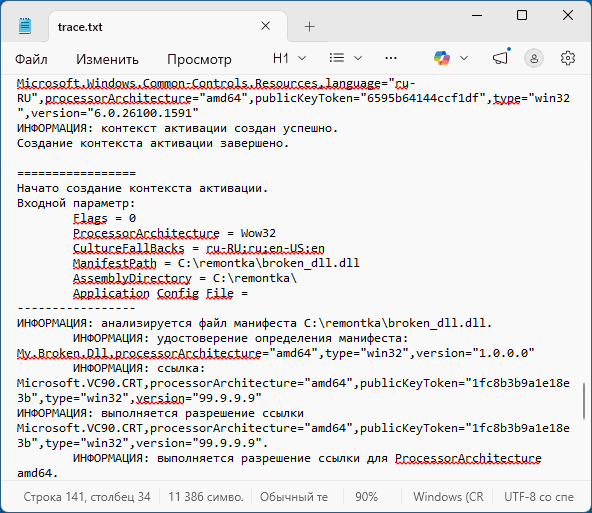Click the megaphone feedback icon
Screen dimensions: 592x513
(x=501, y=58)
